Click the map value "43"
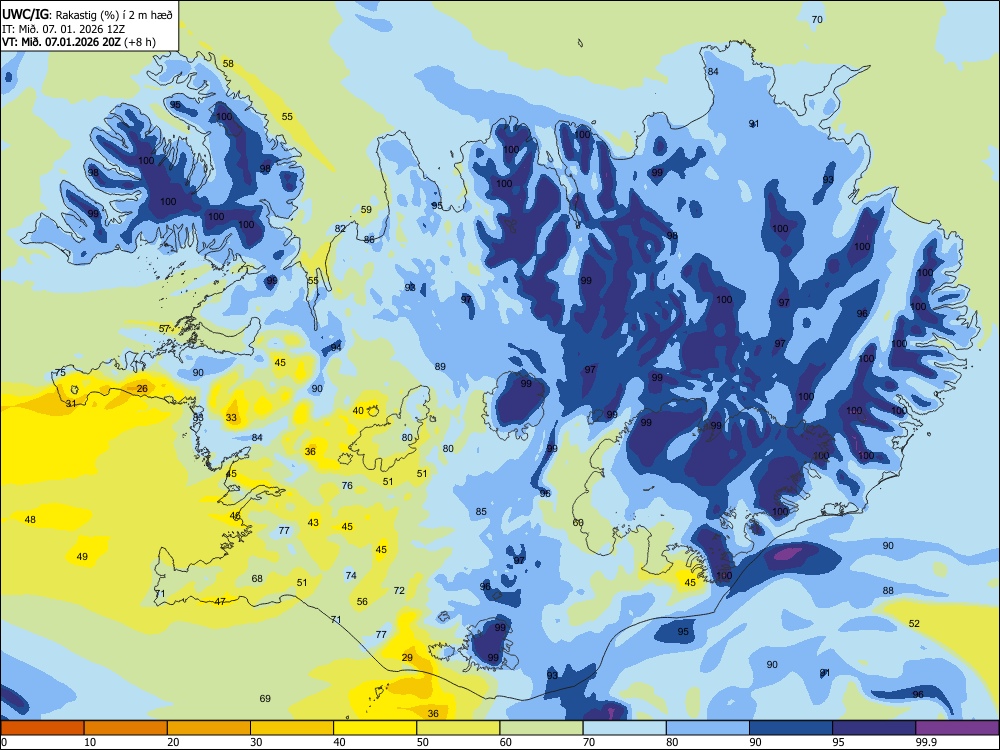1000x750 pixels. pos(313,523)
